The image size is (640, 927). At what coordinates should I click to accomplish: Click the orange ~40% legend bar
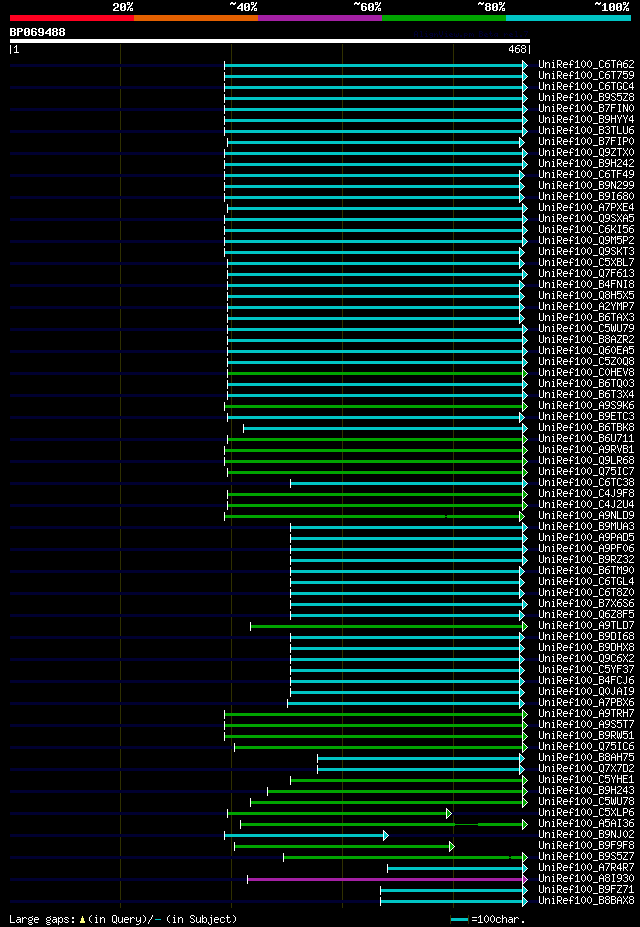pyautogui.click(x=196, y=18)
